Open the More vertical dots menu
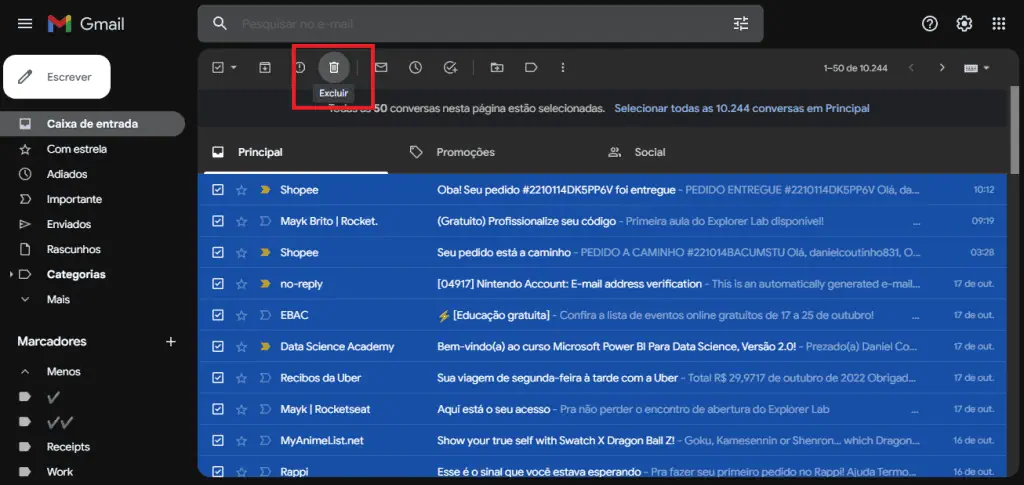 [563, 67]
